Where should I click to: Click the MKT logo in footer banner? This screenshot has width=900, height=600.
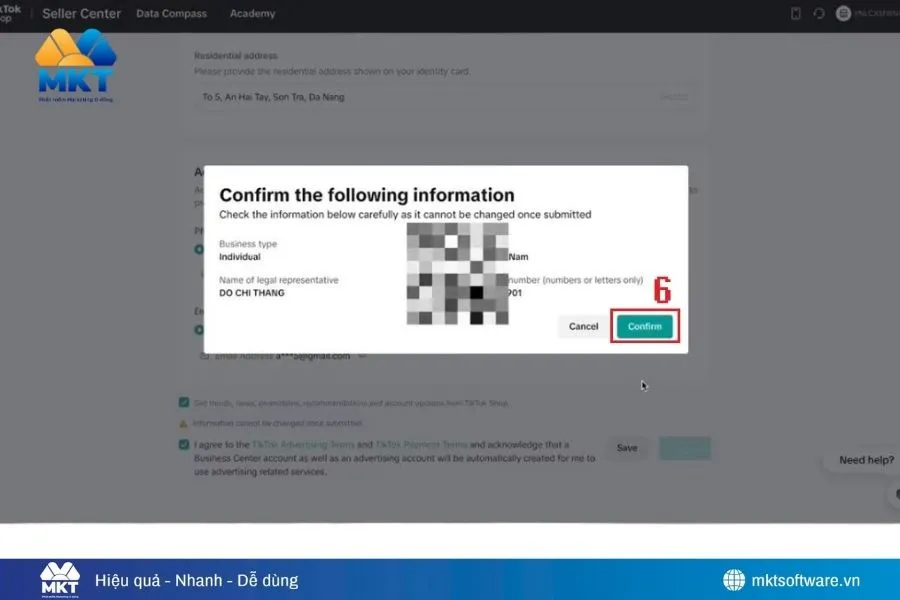[x=58, y=580]
